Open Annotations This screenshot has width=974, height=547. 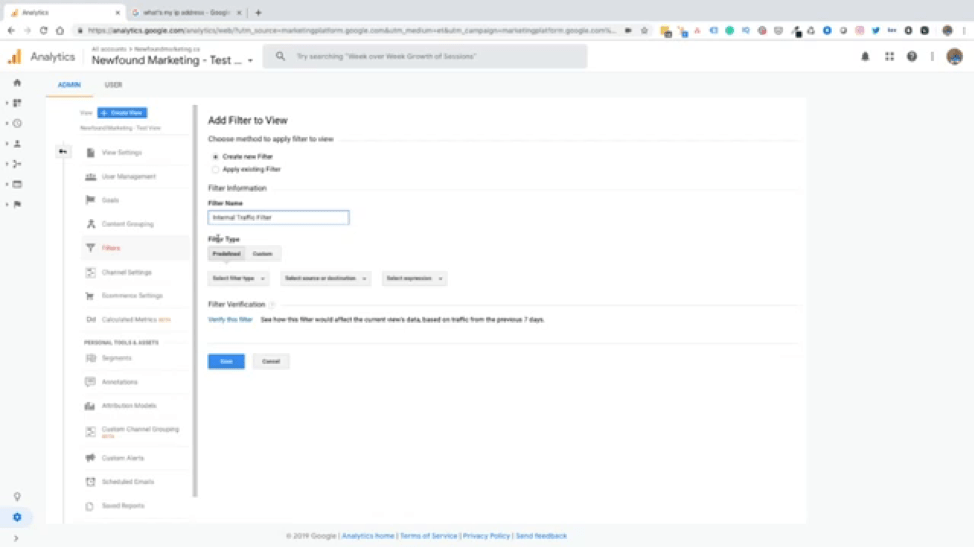pyautogui.click(x=119, y=382)
